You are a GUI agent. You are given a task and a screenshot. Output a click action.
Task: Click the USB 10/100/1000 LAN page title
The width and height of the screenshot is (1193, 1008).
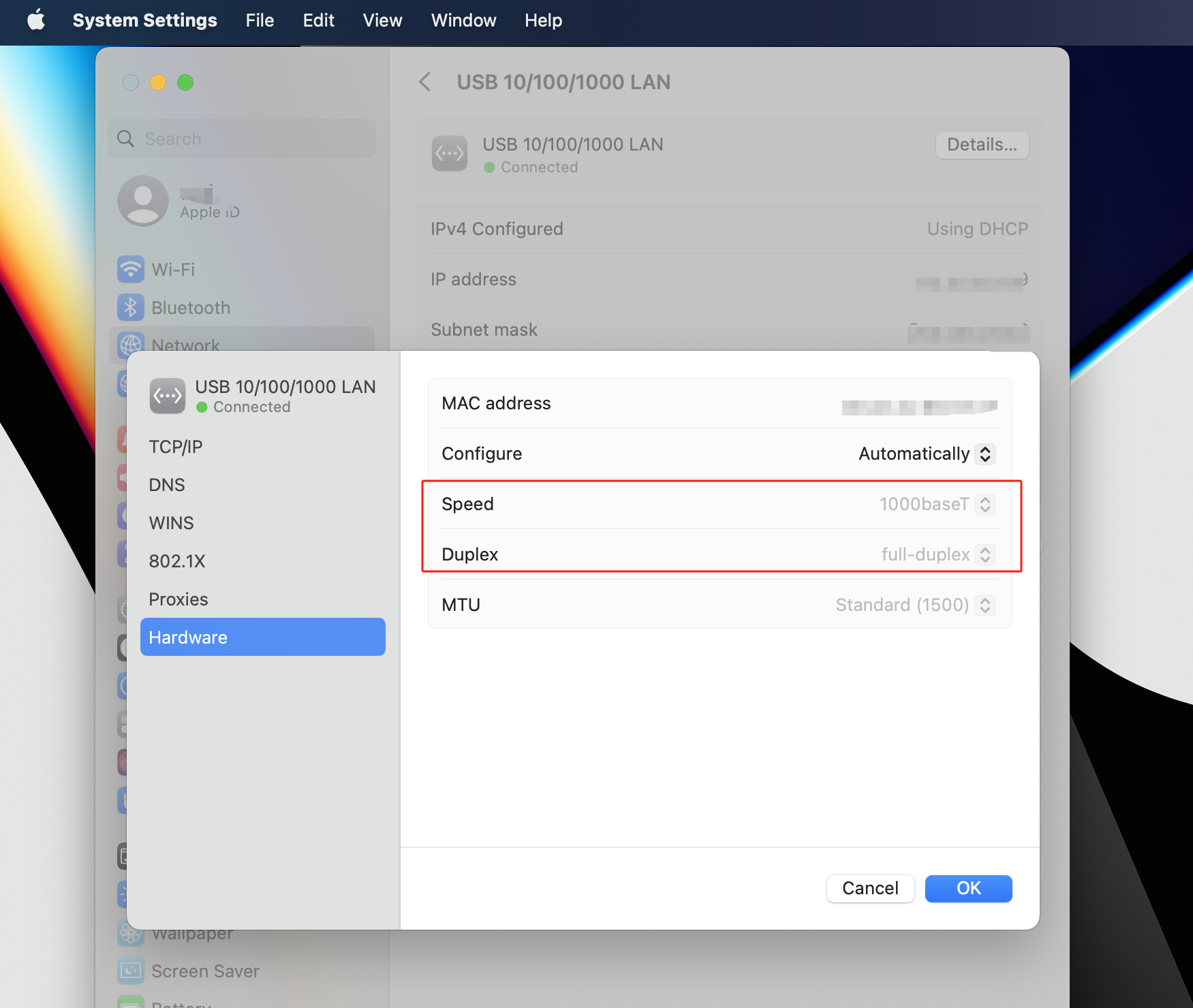tap(563, 82)
